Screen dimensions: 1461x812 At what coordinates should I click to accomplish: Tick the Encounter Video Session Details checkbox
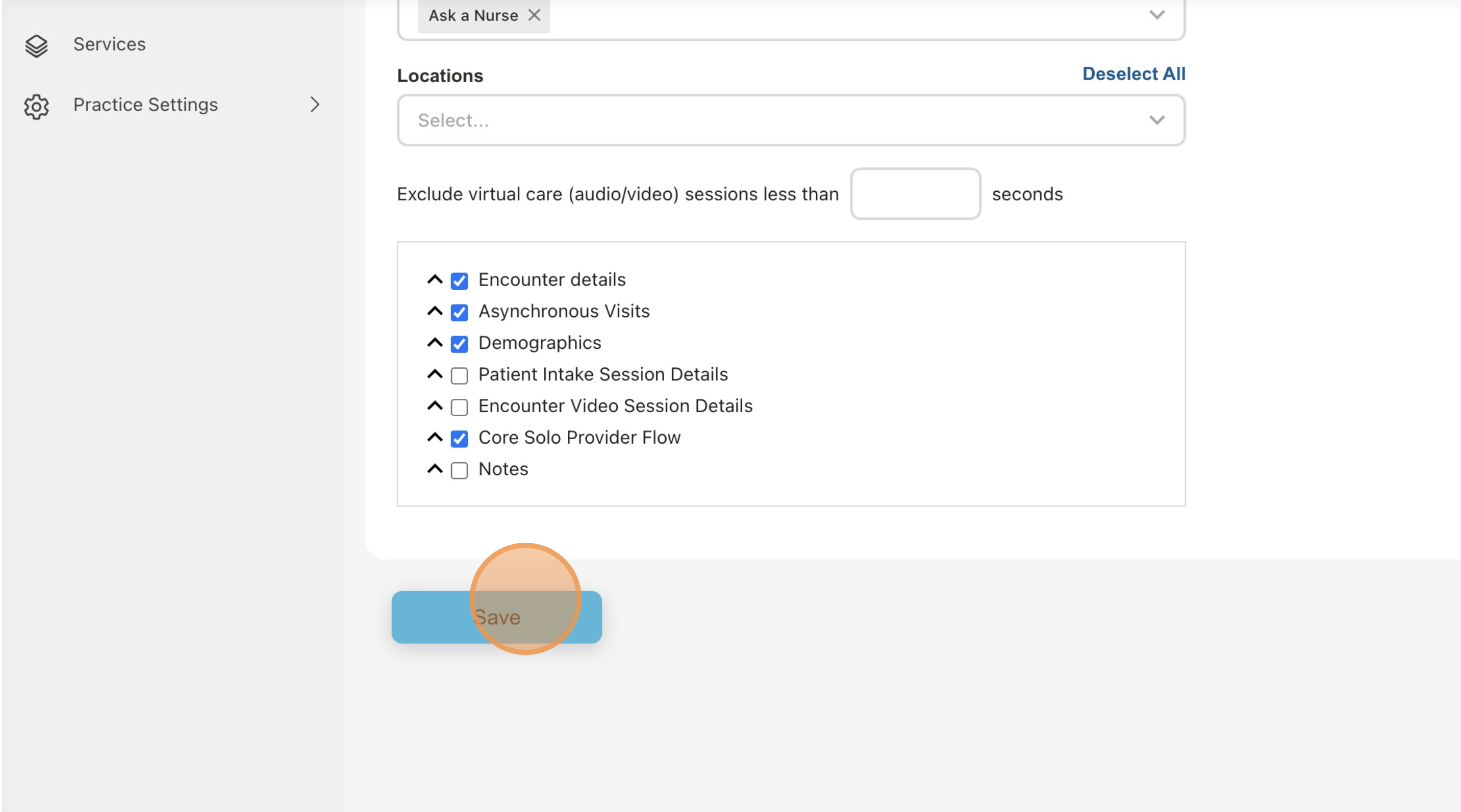pos(459,407)
